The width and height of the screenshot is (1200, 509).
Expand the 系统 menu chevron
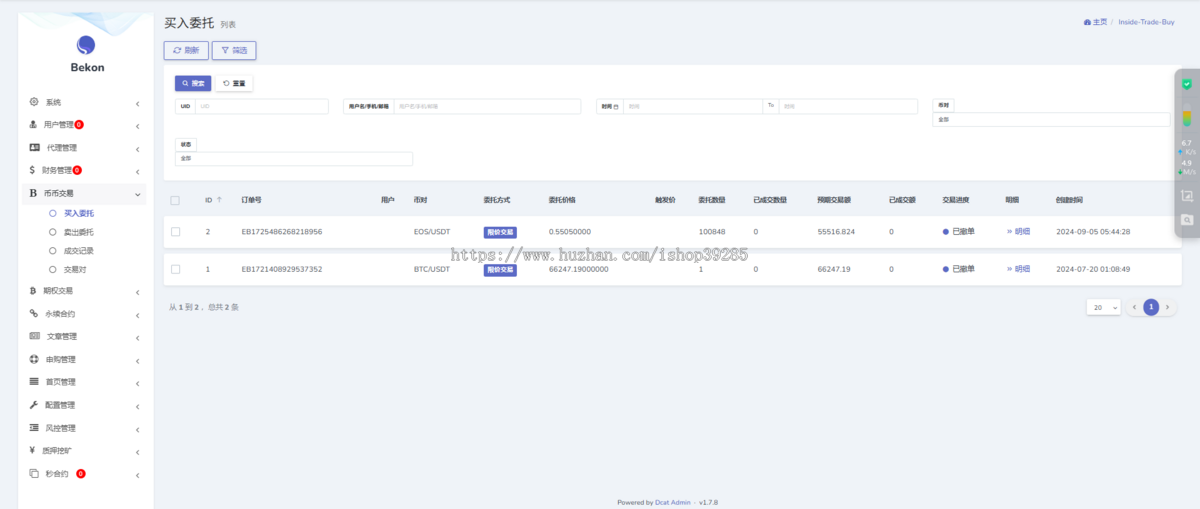click(138, 102)
